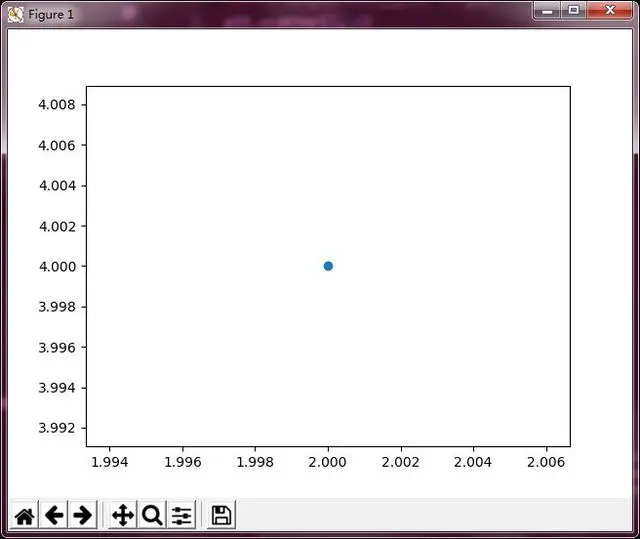This screenshot has width=640, height=539.
Task: Click the y-axis tick label 4.000
Action: point(57,266)
